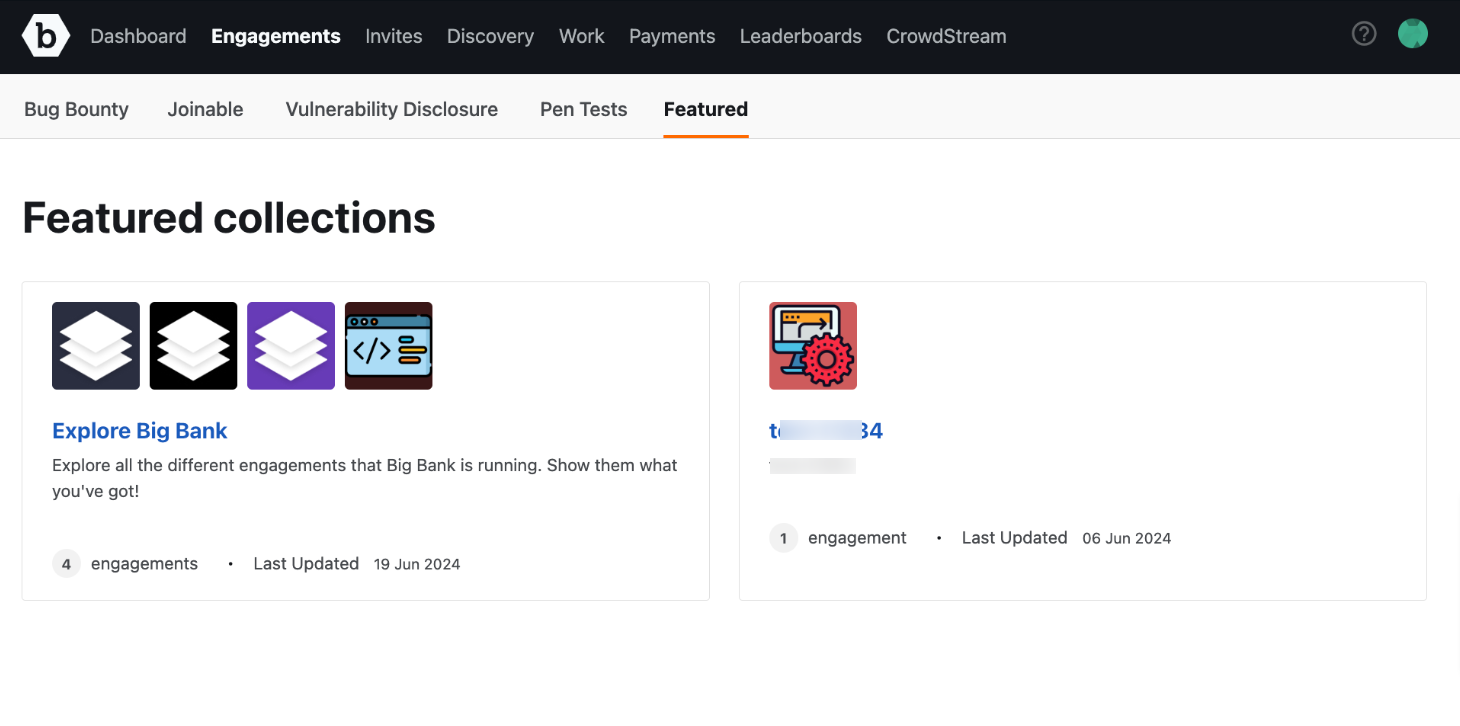The image size is (1460, 726).
Task: Click the red gear monitor engagement thumbnail
Action: point(813,346)
